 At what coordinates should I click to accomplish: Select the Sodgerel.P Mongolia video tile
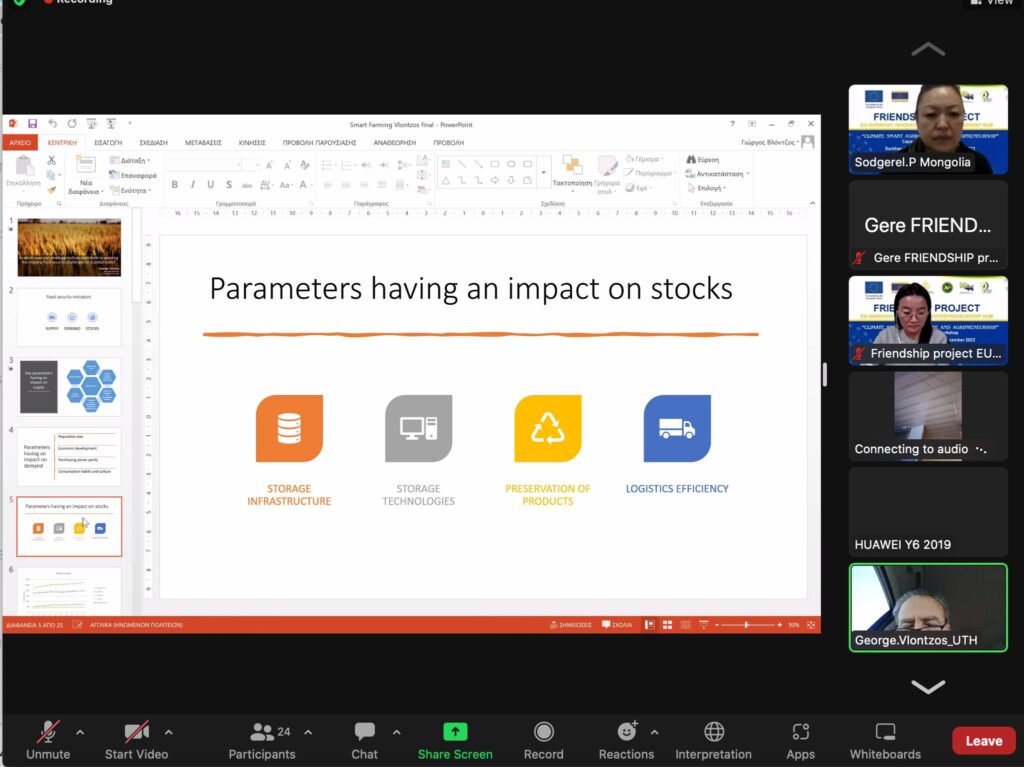click(x=928, y=129)
